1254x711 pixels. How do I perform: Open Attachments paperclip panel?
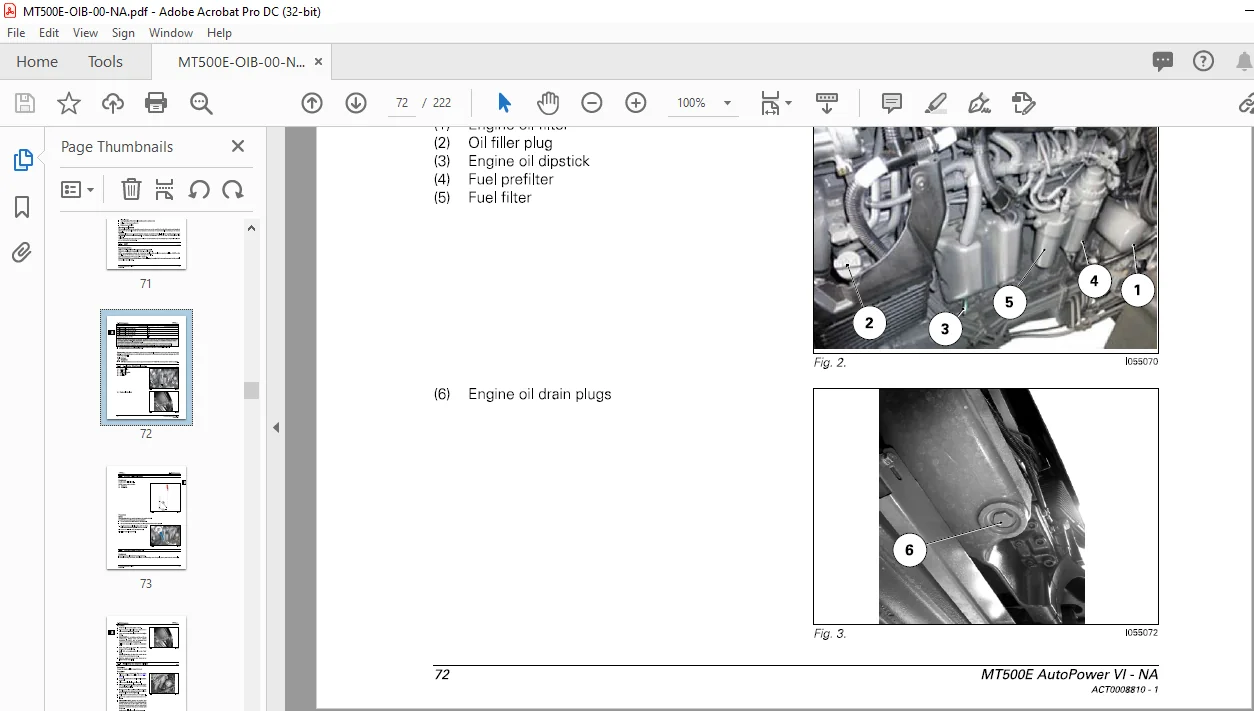click(x=22, y=253)
